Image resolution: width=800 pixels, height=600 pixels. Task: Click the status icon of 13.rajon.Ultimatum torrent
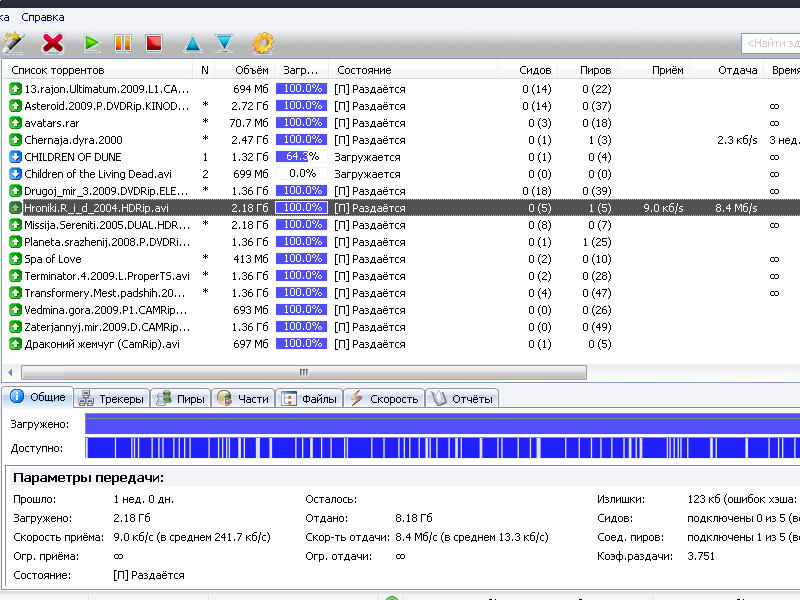pos(15,89)
